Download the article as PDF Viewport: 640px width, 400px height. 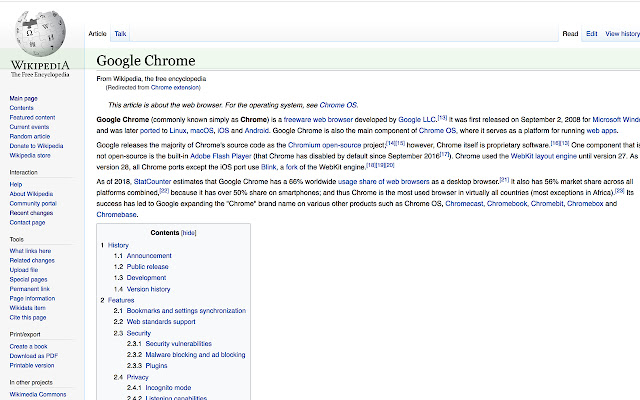(33, 356)
